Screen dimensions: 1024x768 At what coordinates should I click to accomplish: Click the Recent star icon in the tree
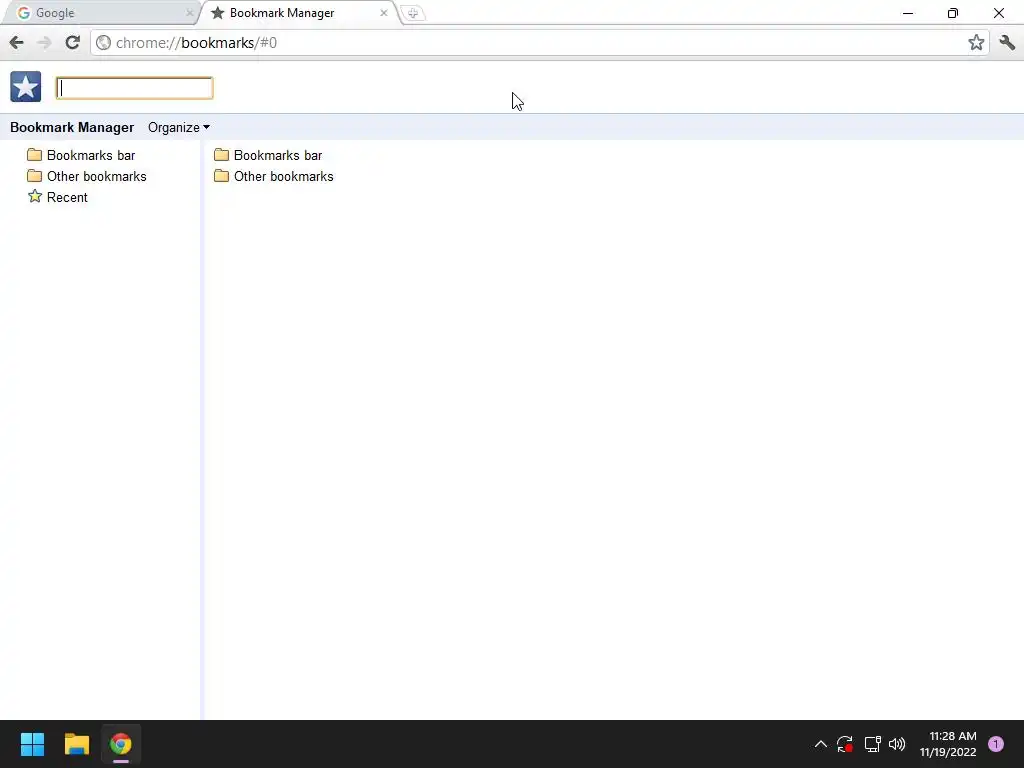[35, 197]
